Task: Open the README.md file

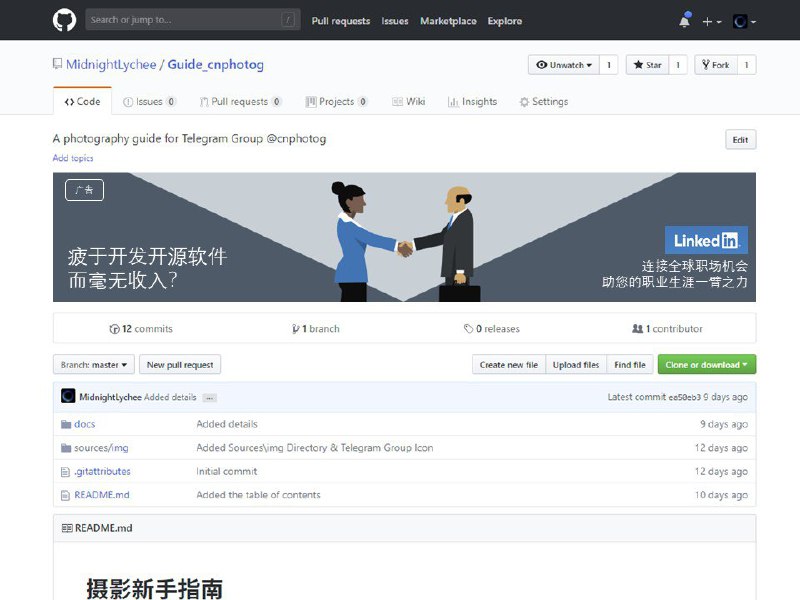Action: click(102, 495)
